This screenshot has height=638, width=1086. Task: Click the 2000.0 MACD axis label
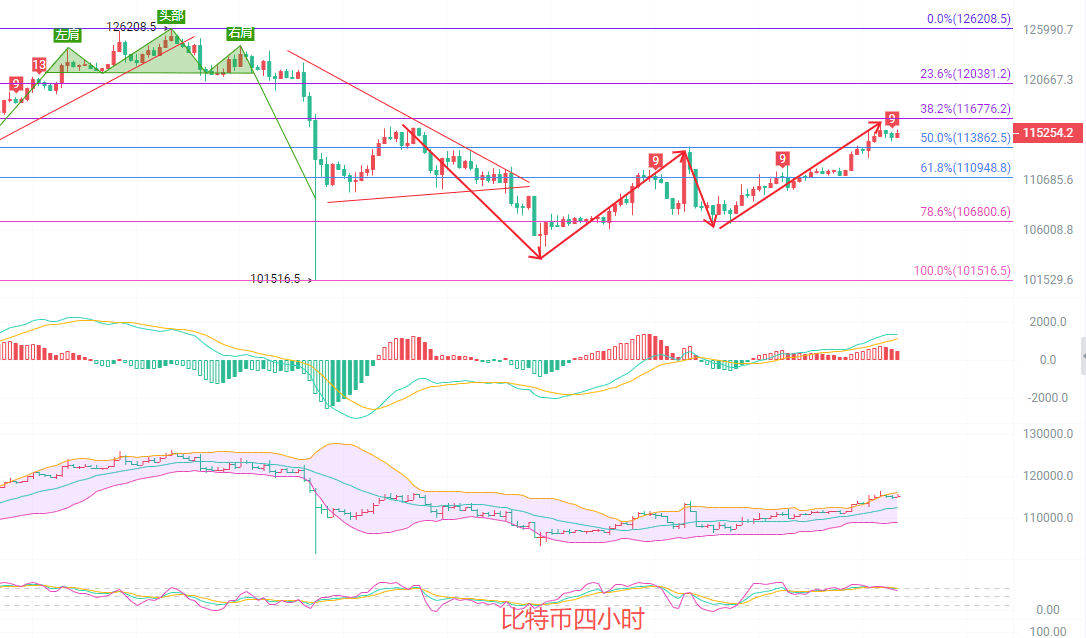point(1050,322)
